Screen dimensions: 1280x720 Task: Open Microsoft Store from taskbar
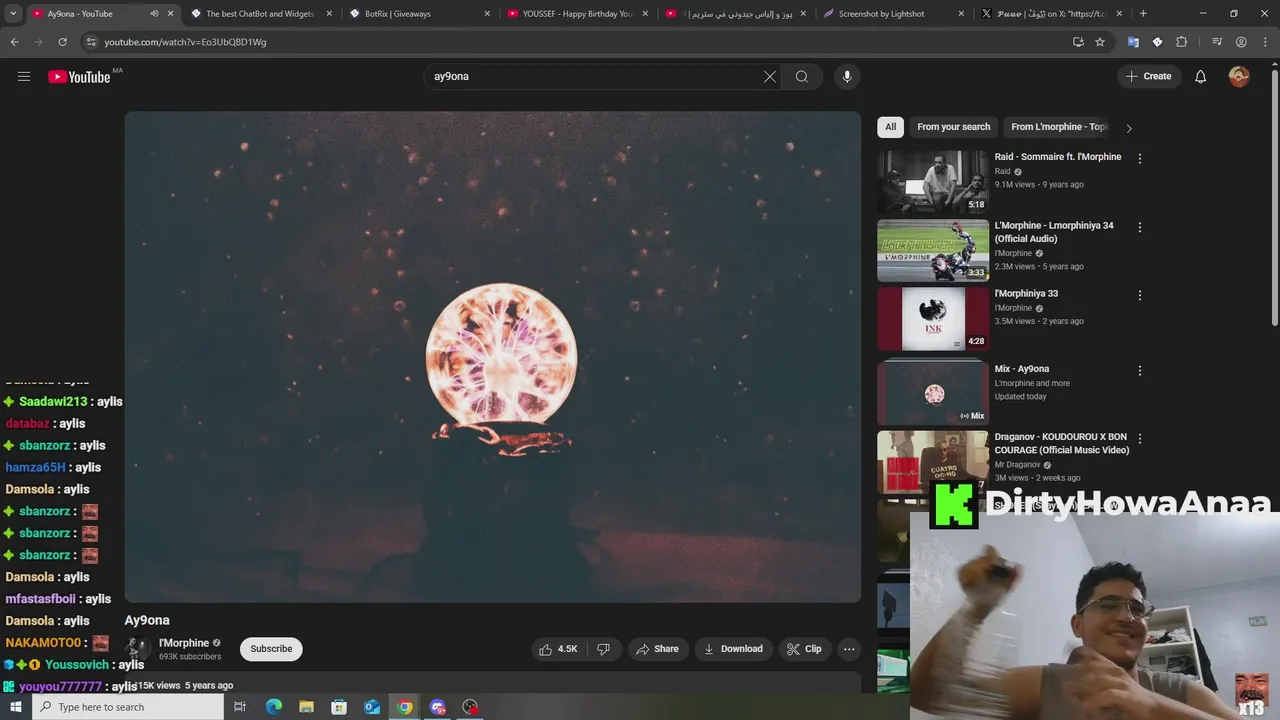[x=339, y=707]
